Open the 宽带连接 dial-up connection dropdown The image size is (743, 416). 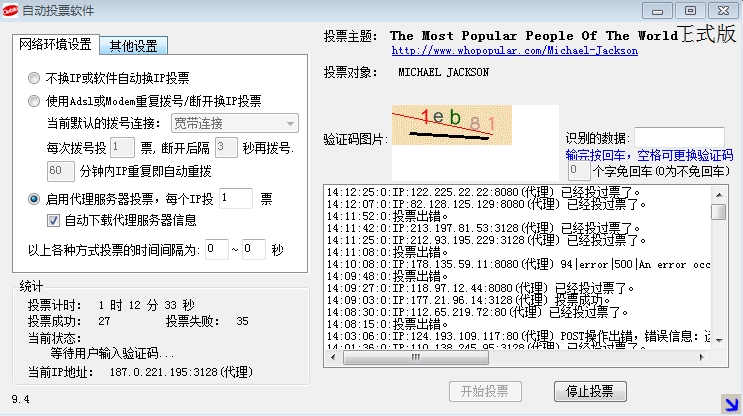pos(235,124)
